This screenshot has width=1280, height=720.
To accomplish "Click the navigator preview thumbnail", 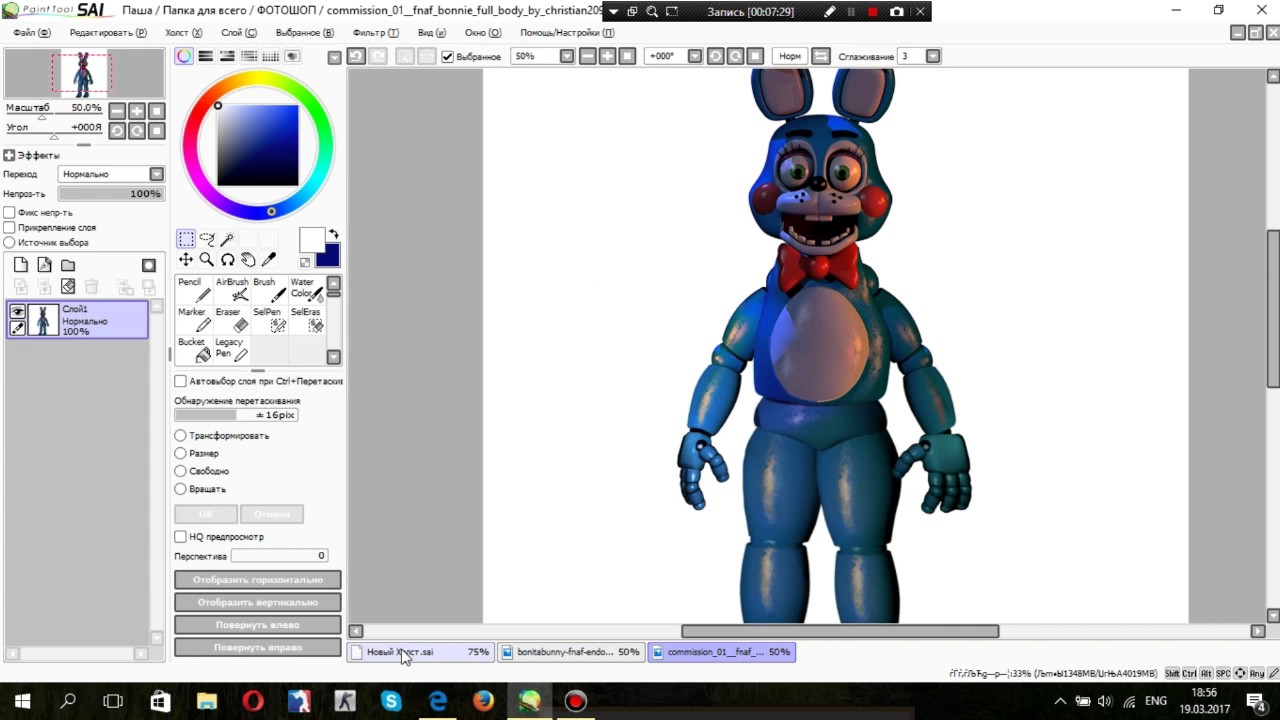I will (84, 74).
